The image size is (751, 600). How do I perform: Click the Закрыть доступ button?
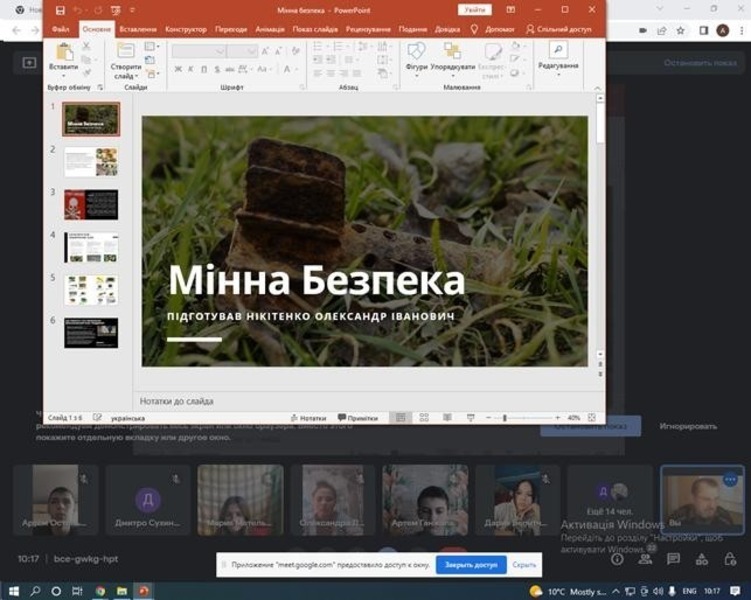point(470,565)
